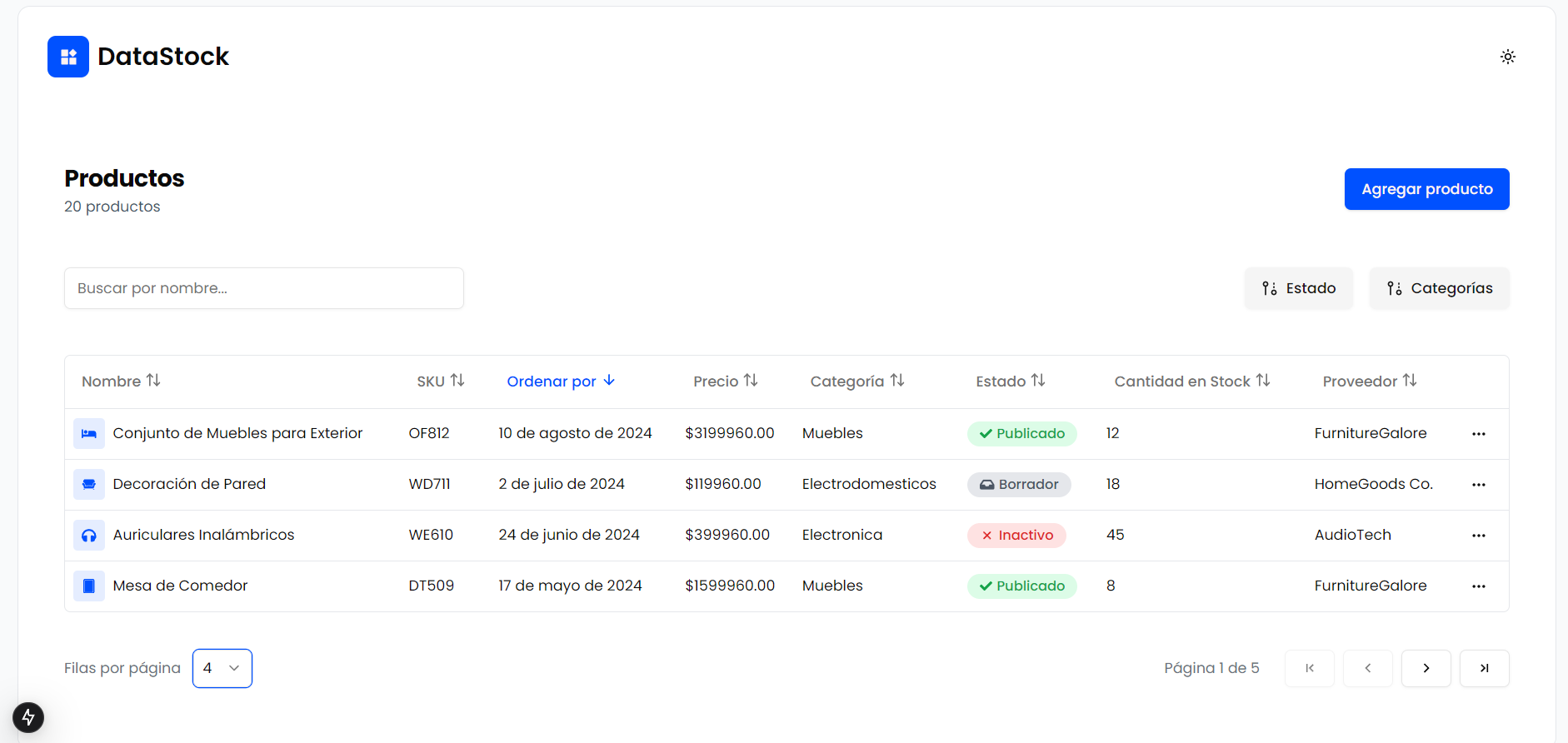Screen dimensions: 1568x743
Task: Open the Estado filter dropdown
Action: click(x=1298, y=288)
